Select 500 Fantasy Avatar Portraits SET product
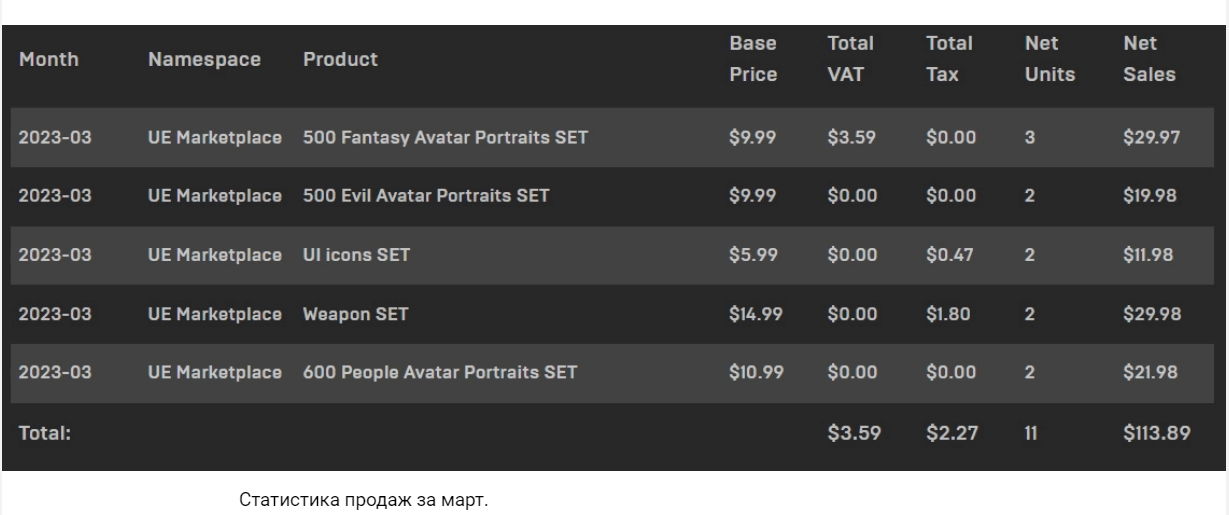Viewport: 1229px width, 515px height. pyautogui.click(x=445, y=137)
